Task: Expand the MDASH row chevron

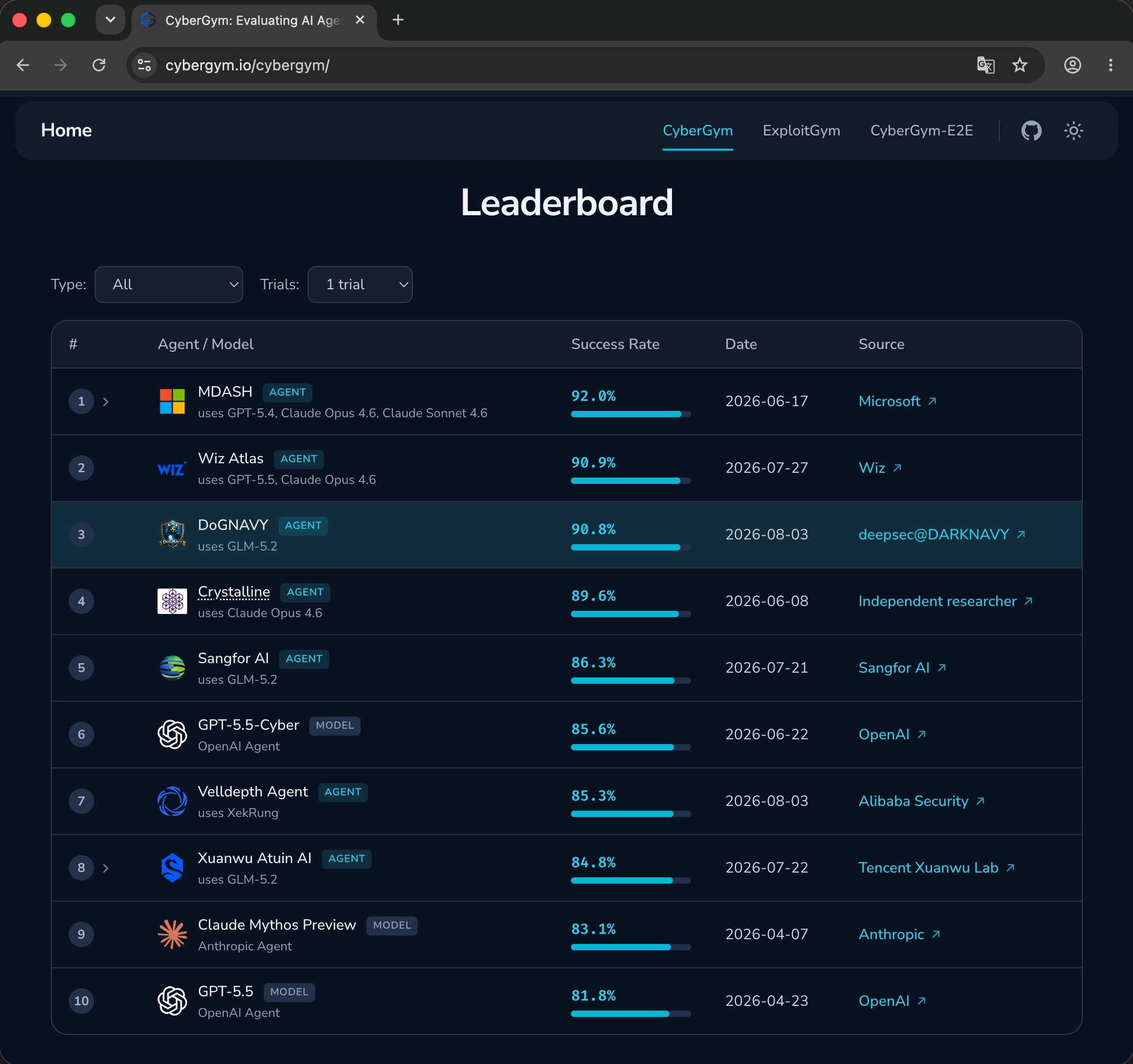Action: point(105,401)
